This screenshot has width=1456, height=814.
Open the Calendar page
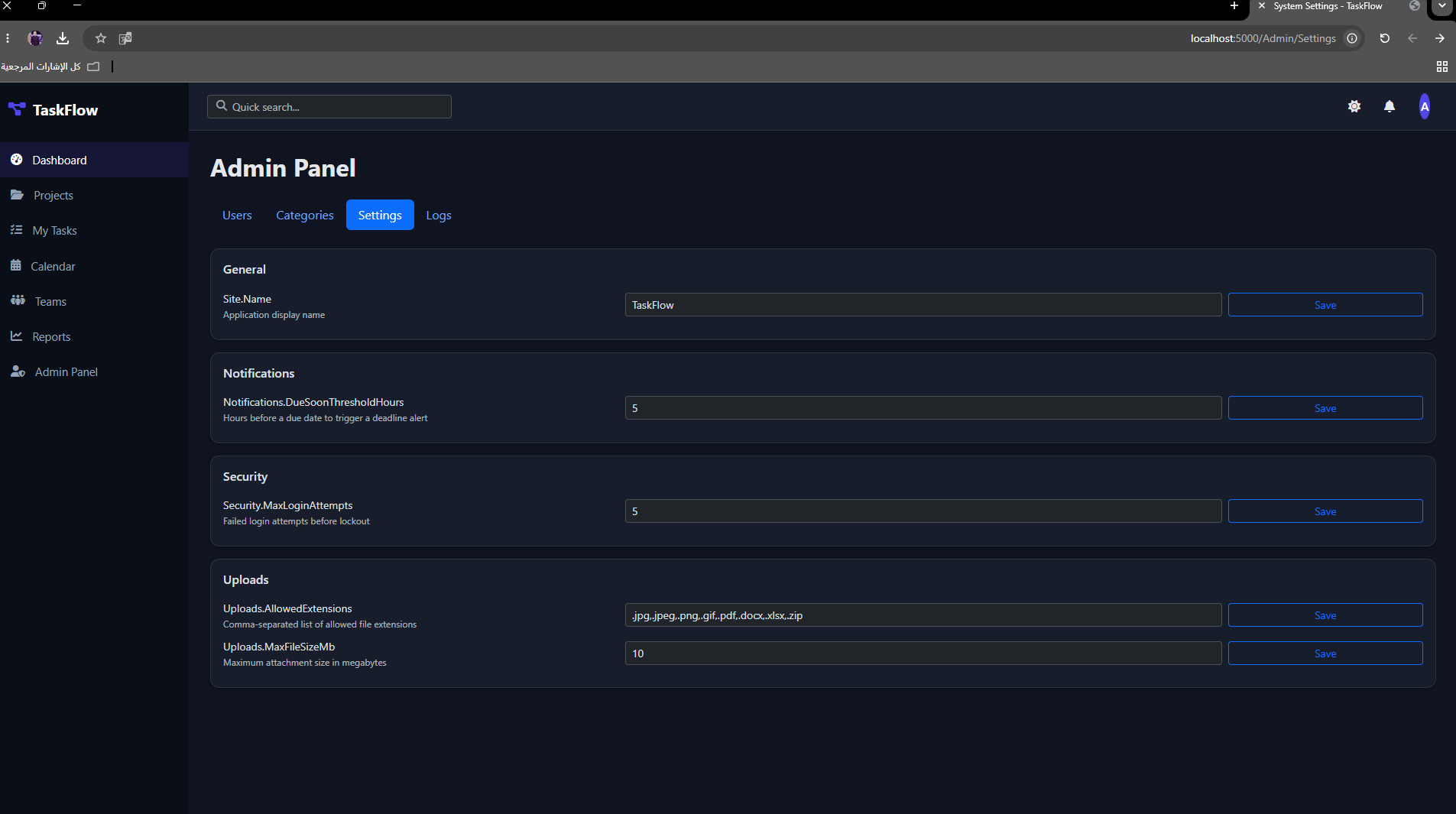click(x=94, y=266)
